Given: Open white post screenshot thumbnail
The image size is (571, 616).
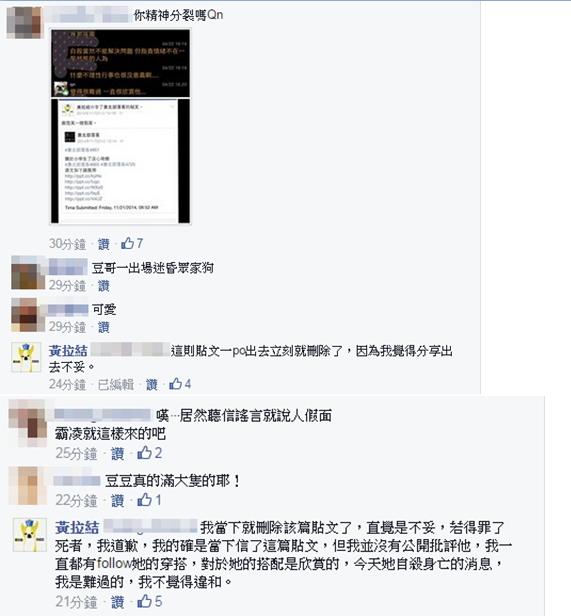Looking at the screenshot, I should coord(121,161).
